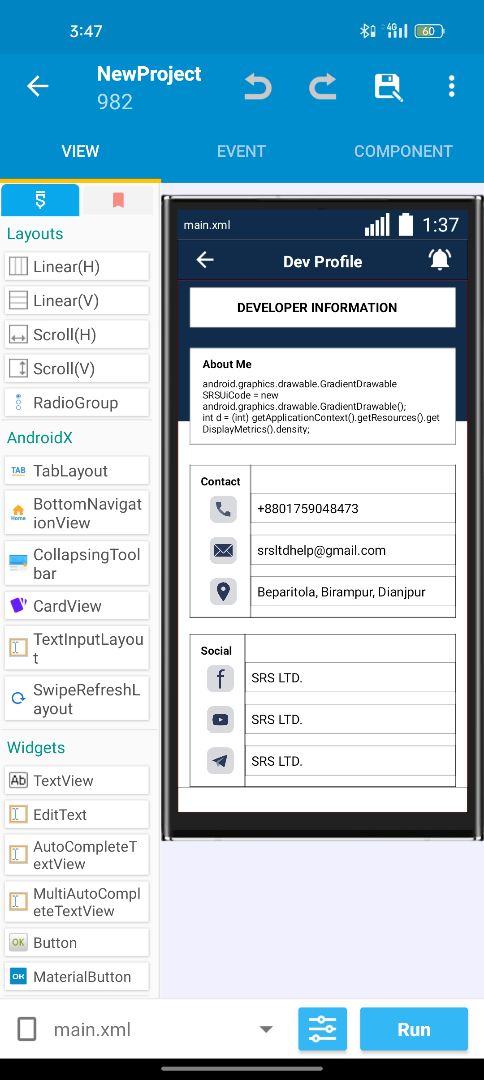
Task: Open the main.xml file dropdown
Action: coord(266,1030)
